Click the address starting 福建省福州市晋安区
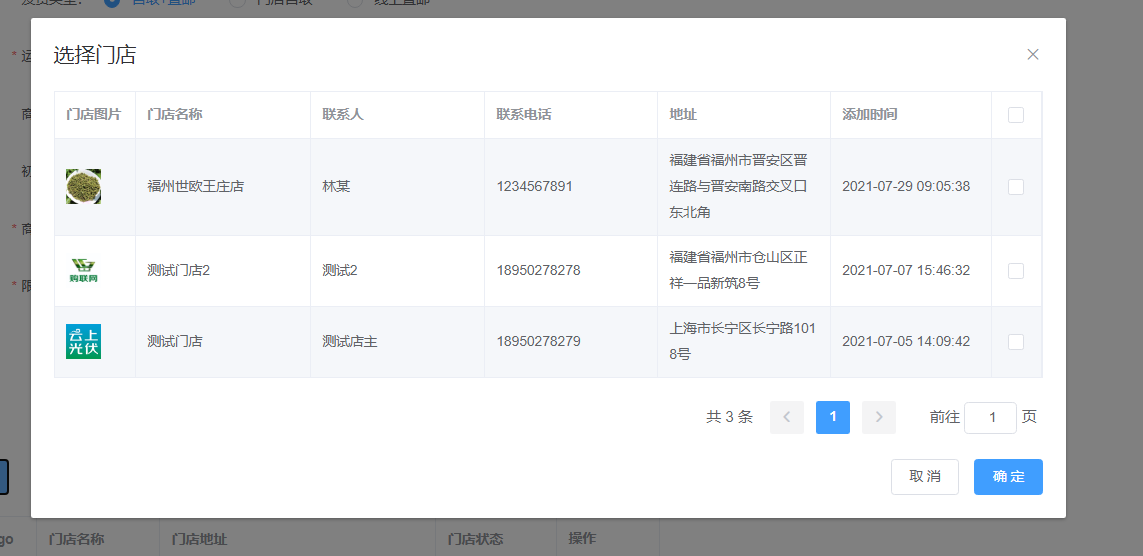This screenshot has width=1143, height=556. tap(738, 187)
